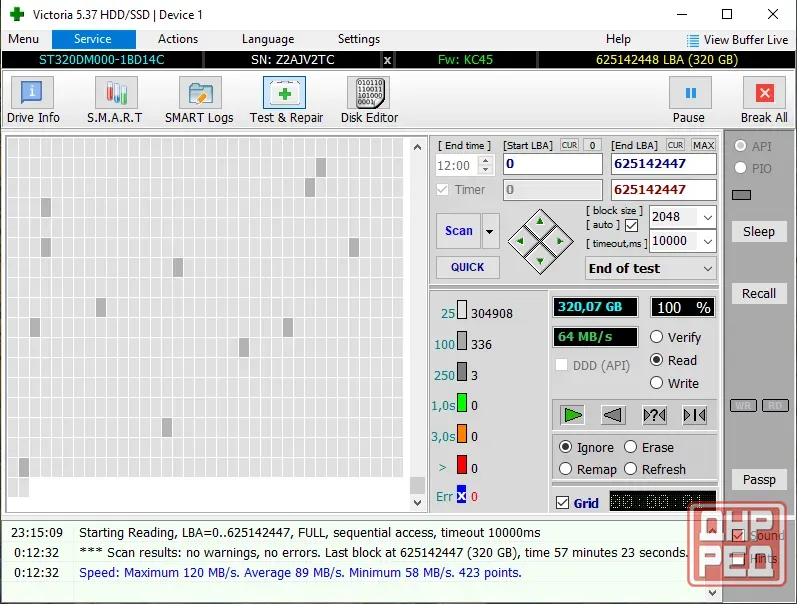Click the right arrow on navigation diamond

point(560,241)
